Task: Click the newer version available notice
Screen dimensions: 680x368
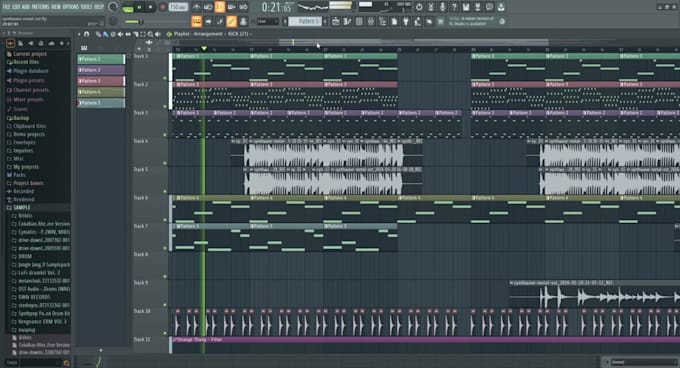Action: click(x=471, y=21)
